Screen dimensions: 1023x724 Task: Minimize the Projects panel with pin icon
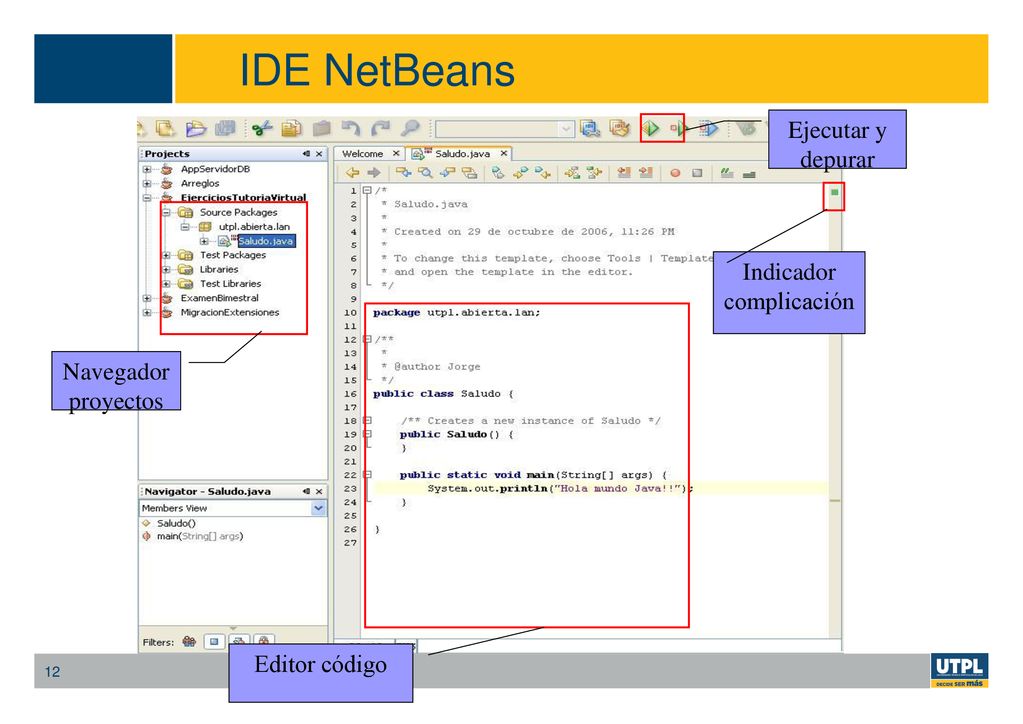306,154
